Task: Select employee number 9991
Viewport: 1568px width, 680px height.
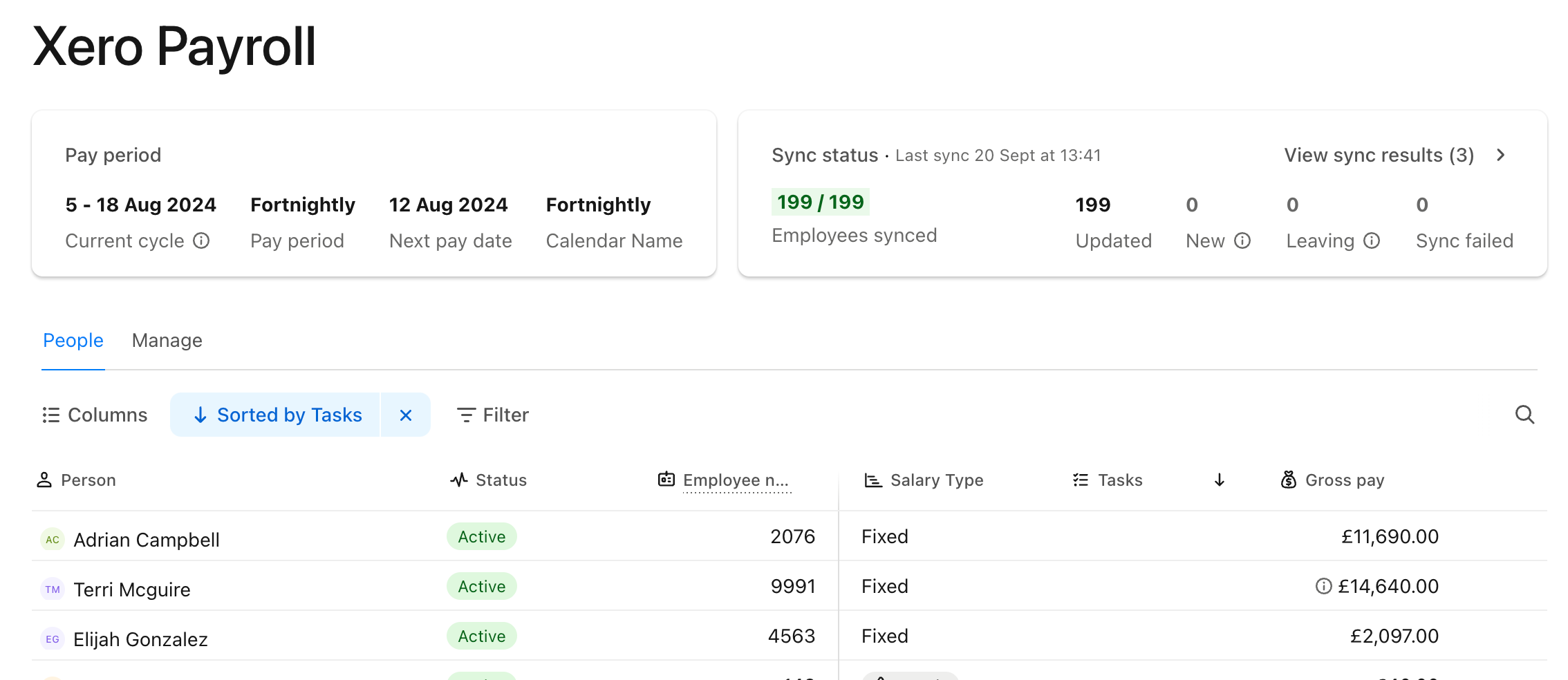Action: click(793, 586)
